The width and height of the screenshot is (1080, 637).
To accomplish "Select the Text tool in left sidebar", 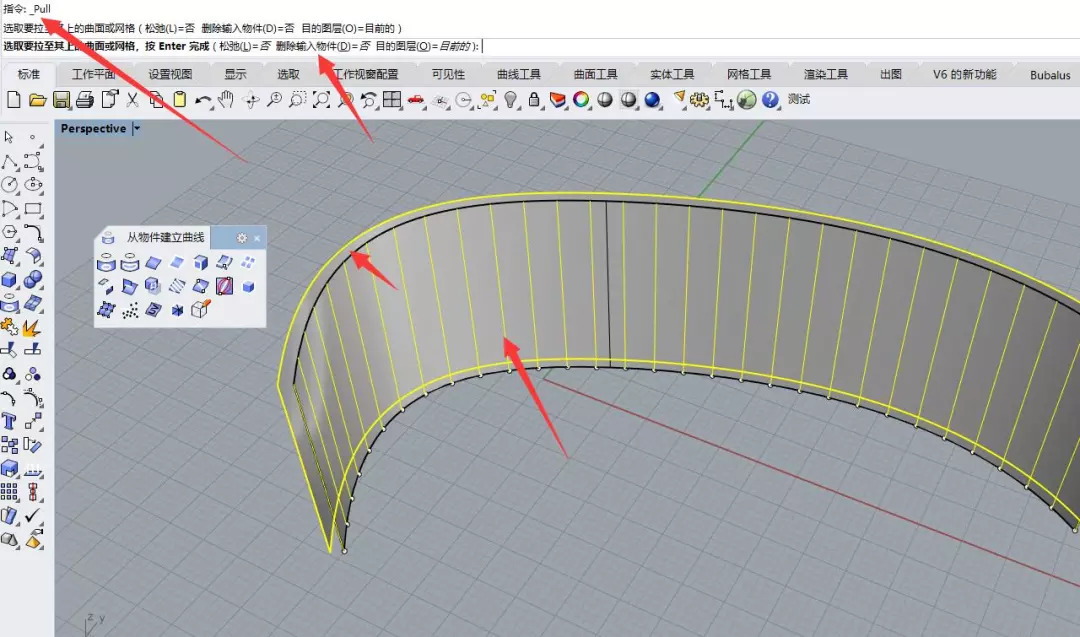I will coord(10,421).
